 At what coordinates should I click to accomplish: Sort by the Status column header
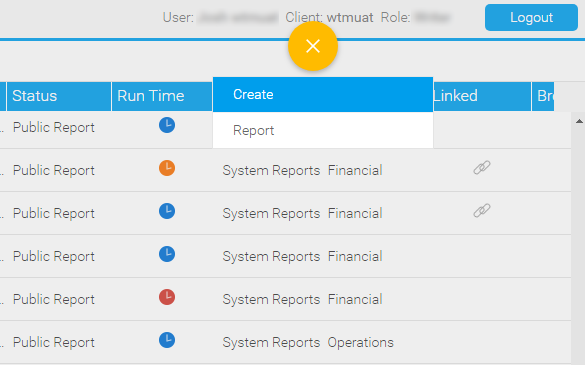point(59,96)
